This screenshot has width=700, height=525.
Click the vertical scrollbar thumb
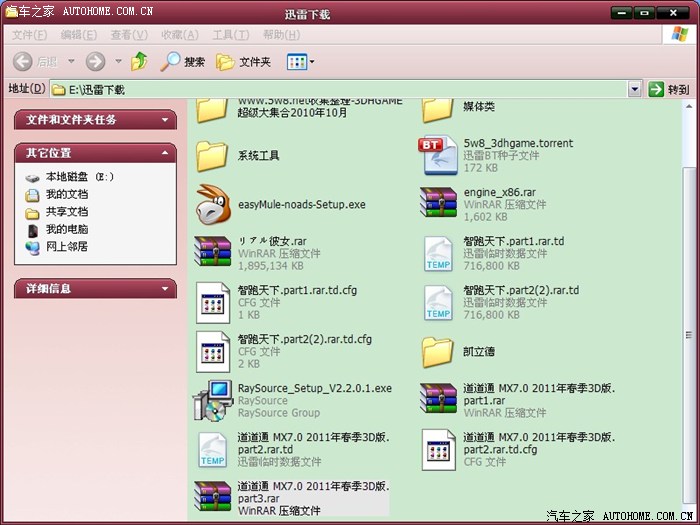tap(689, 335)
